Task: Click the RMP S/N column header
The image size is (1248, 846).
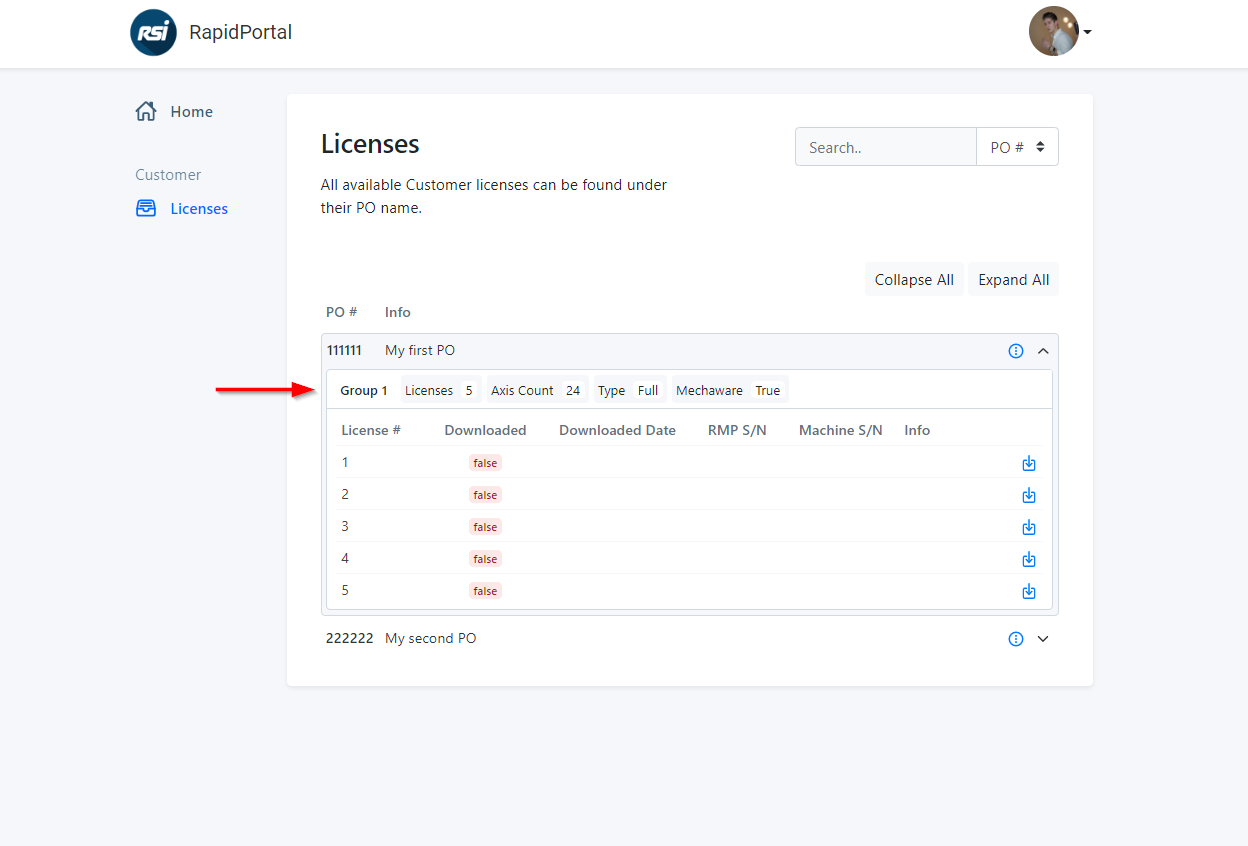Action: point(738,431)
